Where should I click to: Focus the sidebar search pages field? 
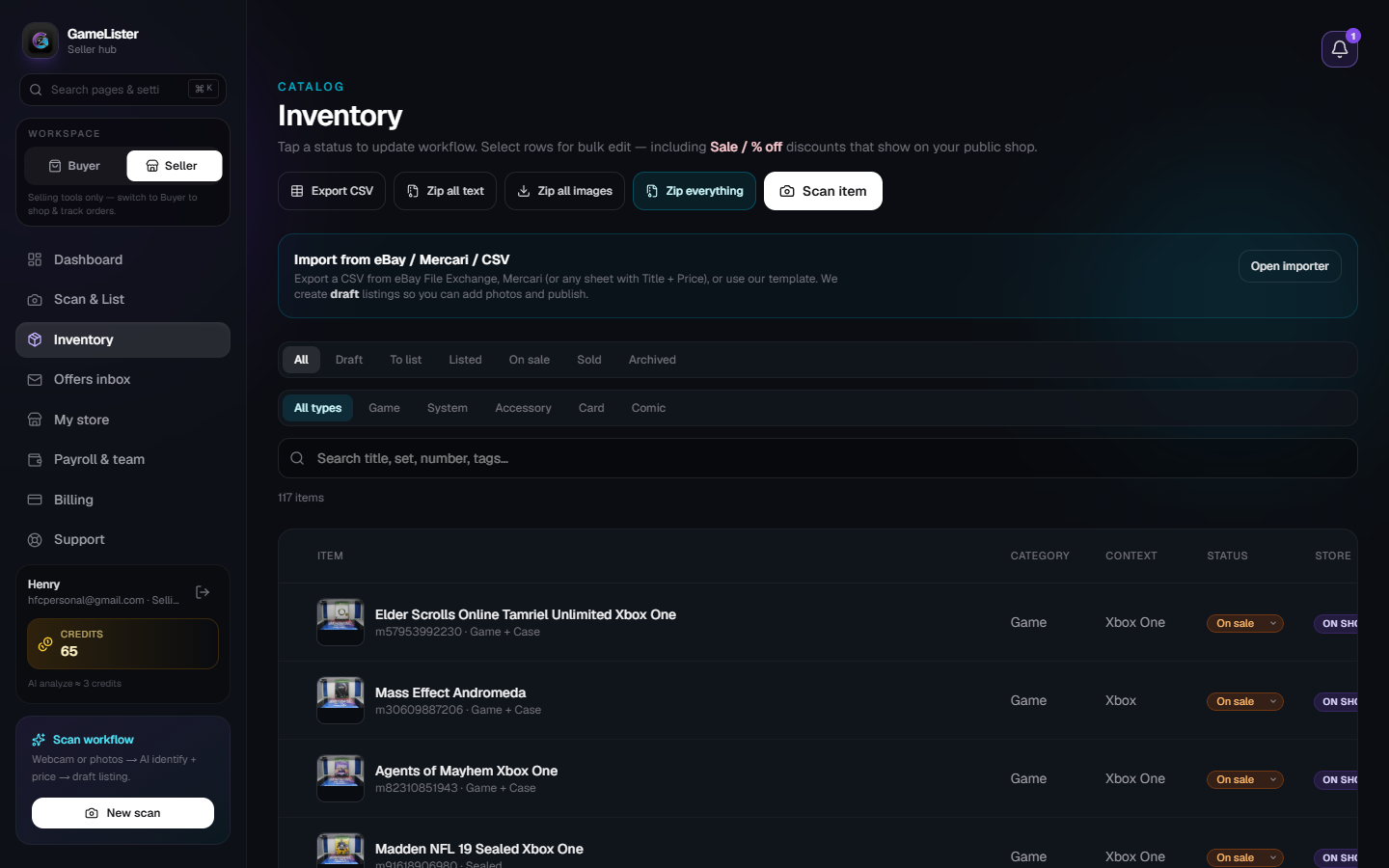(123, 90)
